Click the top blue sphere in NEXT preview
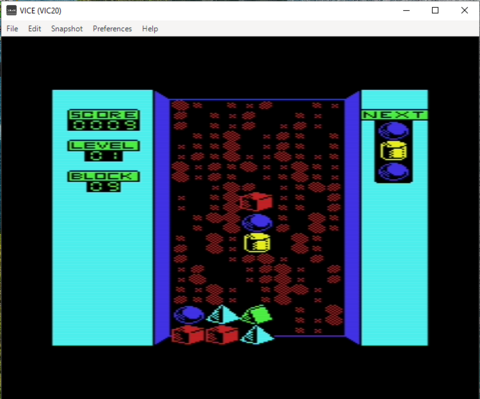 point(393,130)
